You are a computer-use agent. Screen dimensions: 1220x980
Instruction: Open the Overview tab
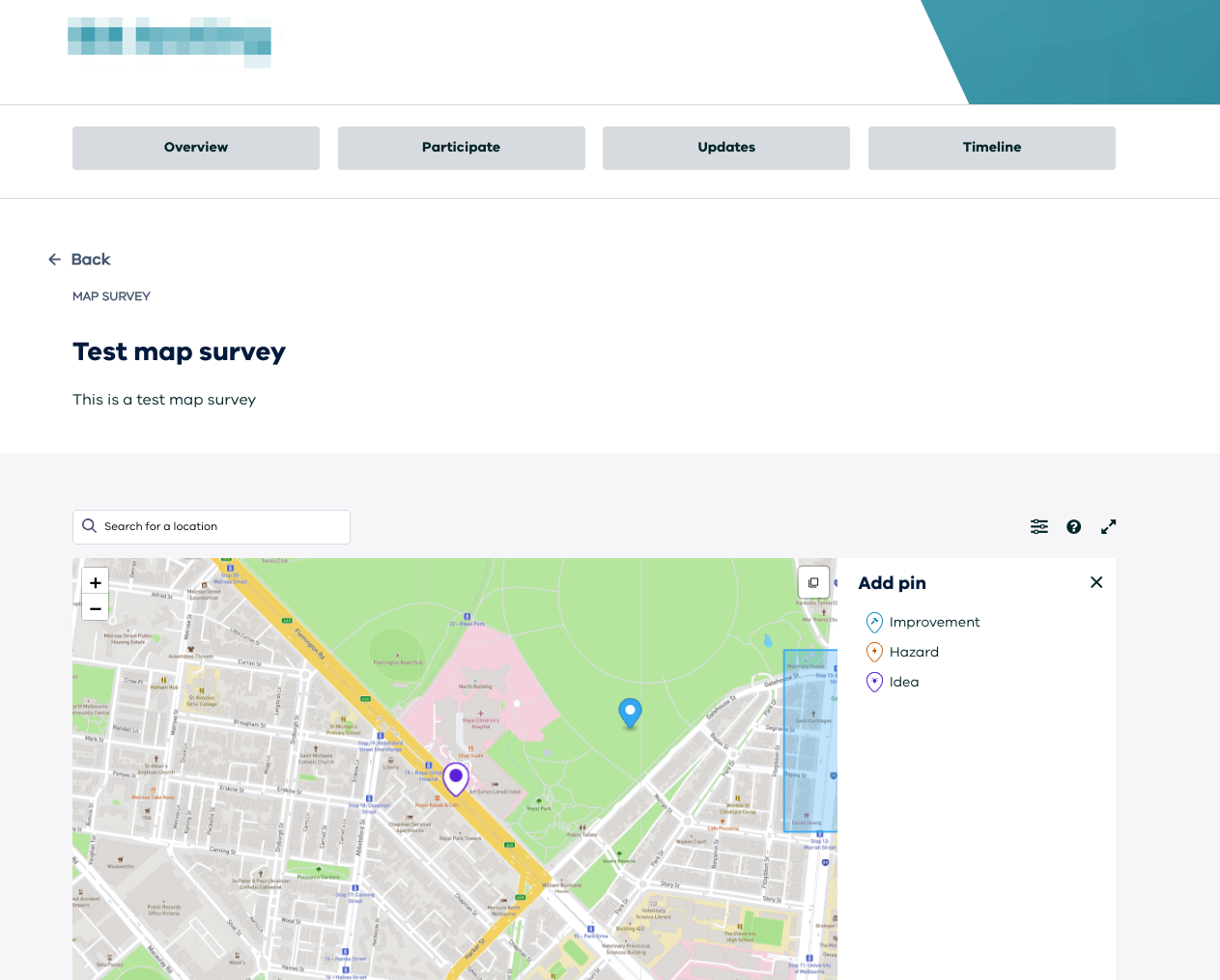[x=196, y=148]
